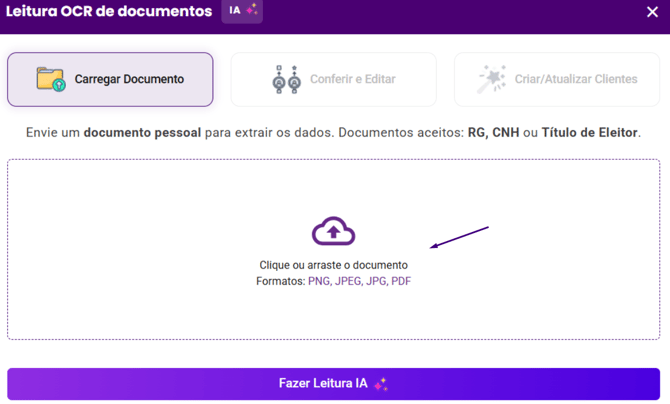Click the folder icon in Carregar Documento
670x404 pixels.
tap(50, 79)
